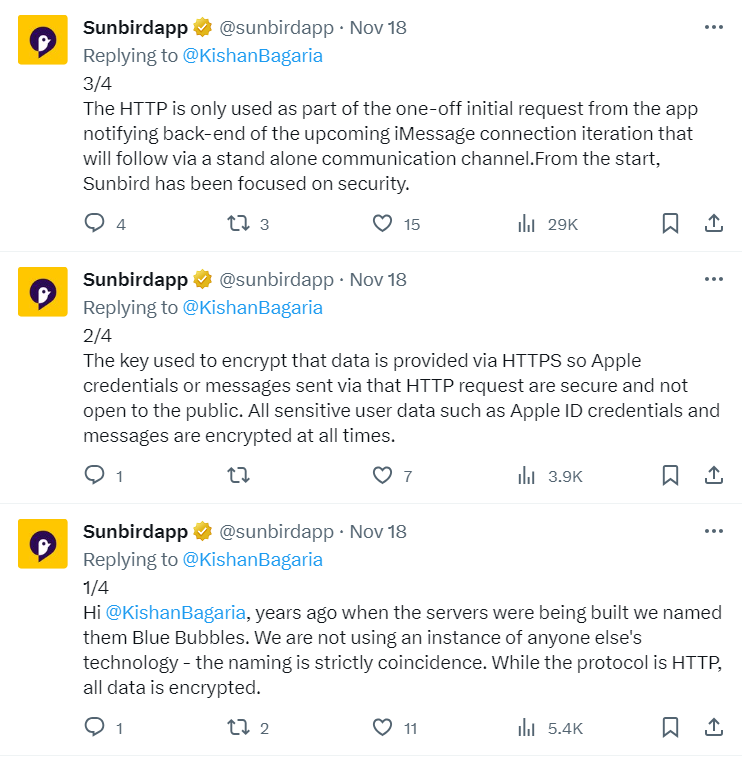Repost the 2/4 tweet
This screenshot has height=759, width=742.
(238, 476)
